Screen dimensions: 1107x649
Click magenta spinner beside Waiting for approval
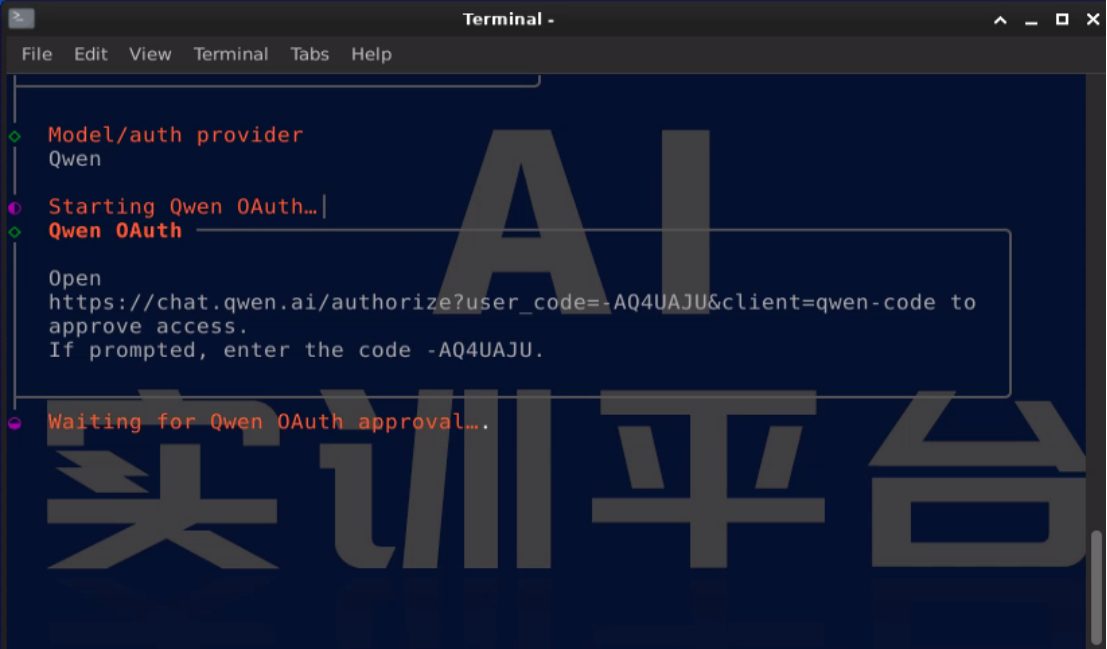pos(15,423)
